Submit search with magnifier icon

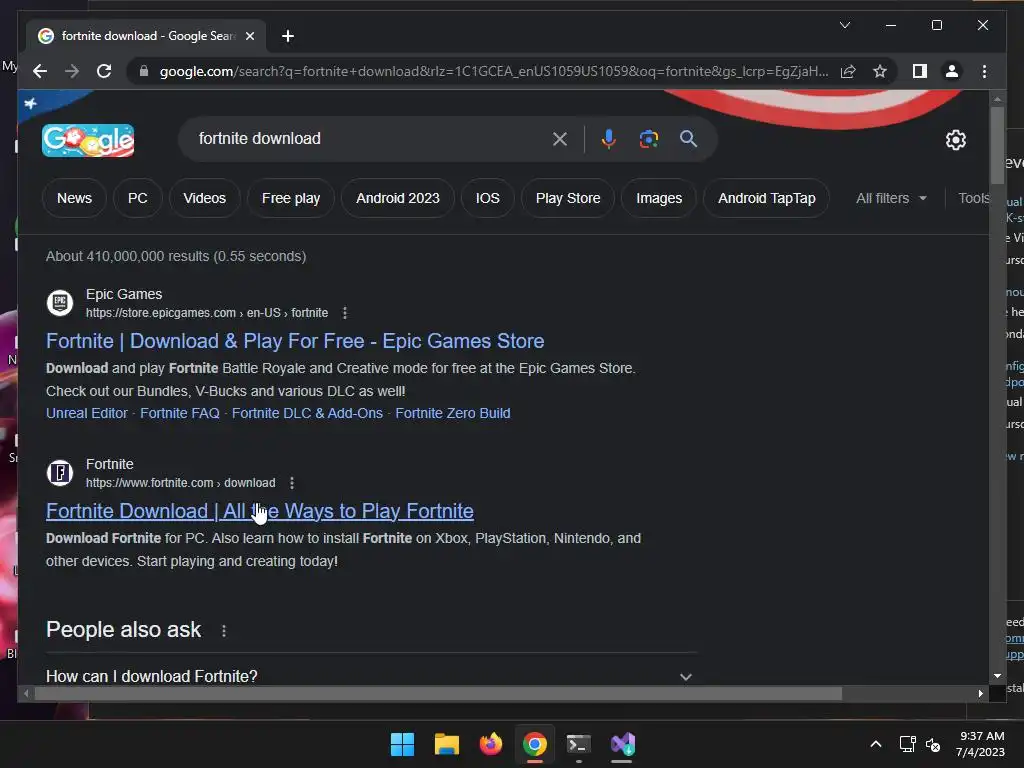(688, 139)
